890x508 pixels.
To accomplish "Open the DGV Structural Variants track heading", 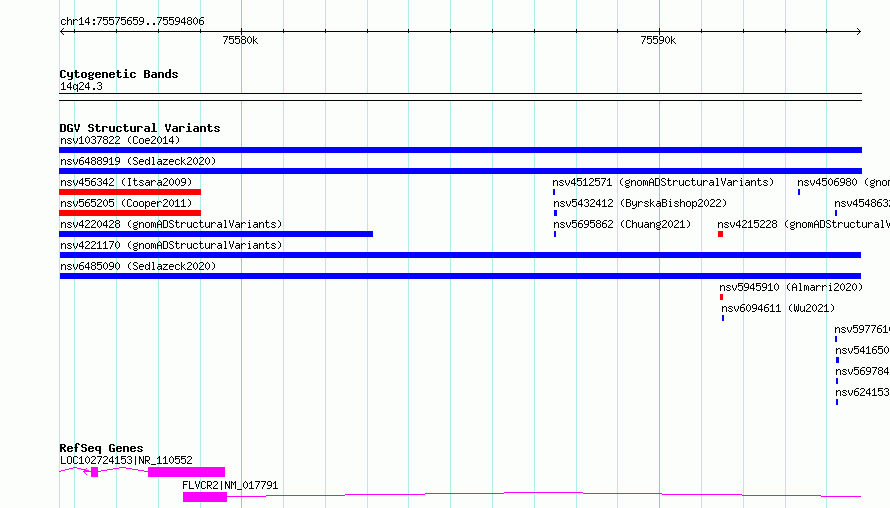I will pos(140,128).
